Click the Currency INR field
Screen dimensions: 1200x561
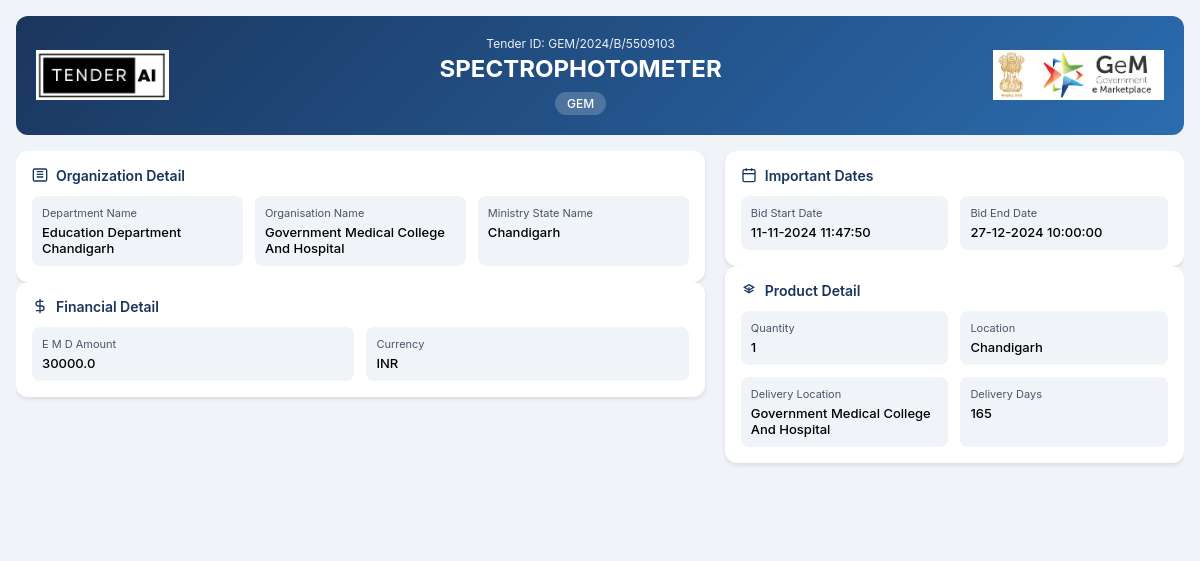(x=527, y=354)
